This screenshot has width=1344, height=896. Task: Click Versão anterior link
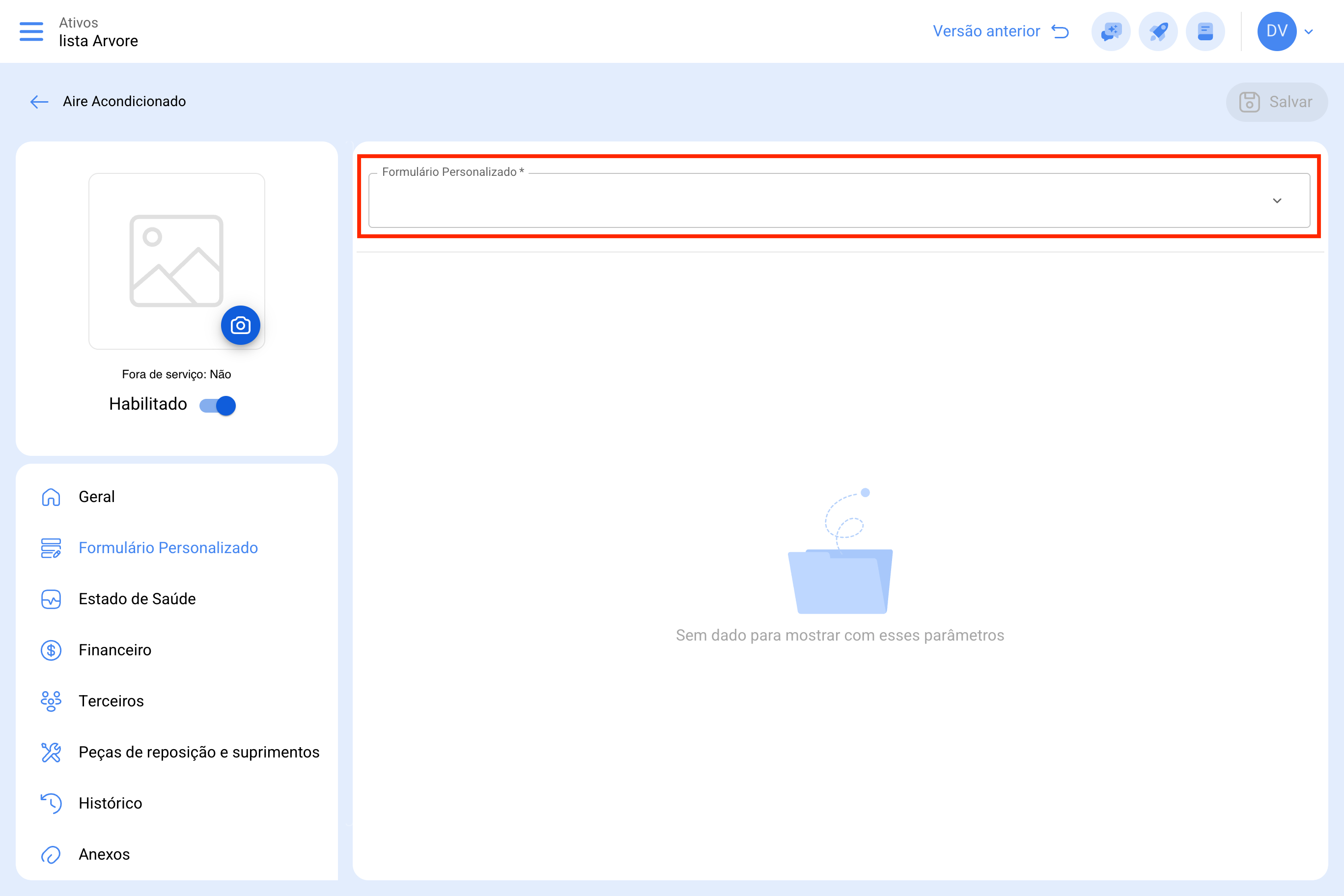coord(986,31)
